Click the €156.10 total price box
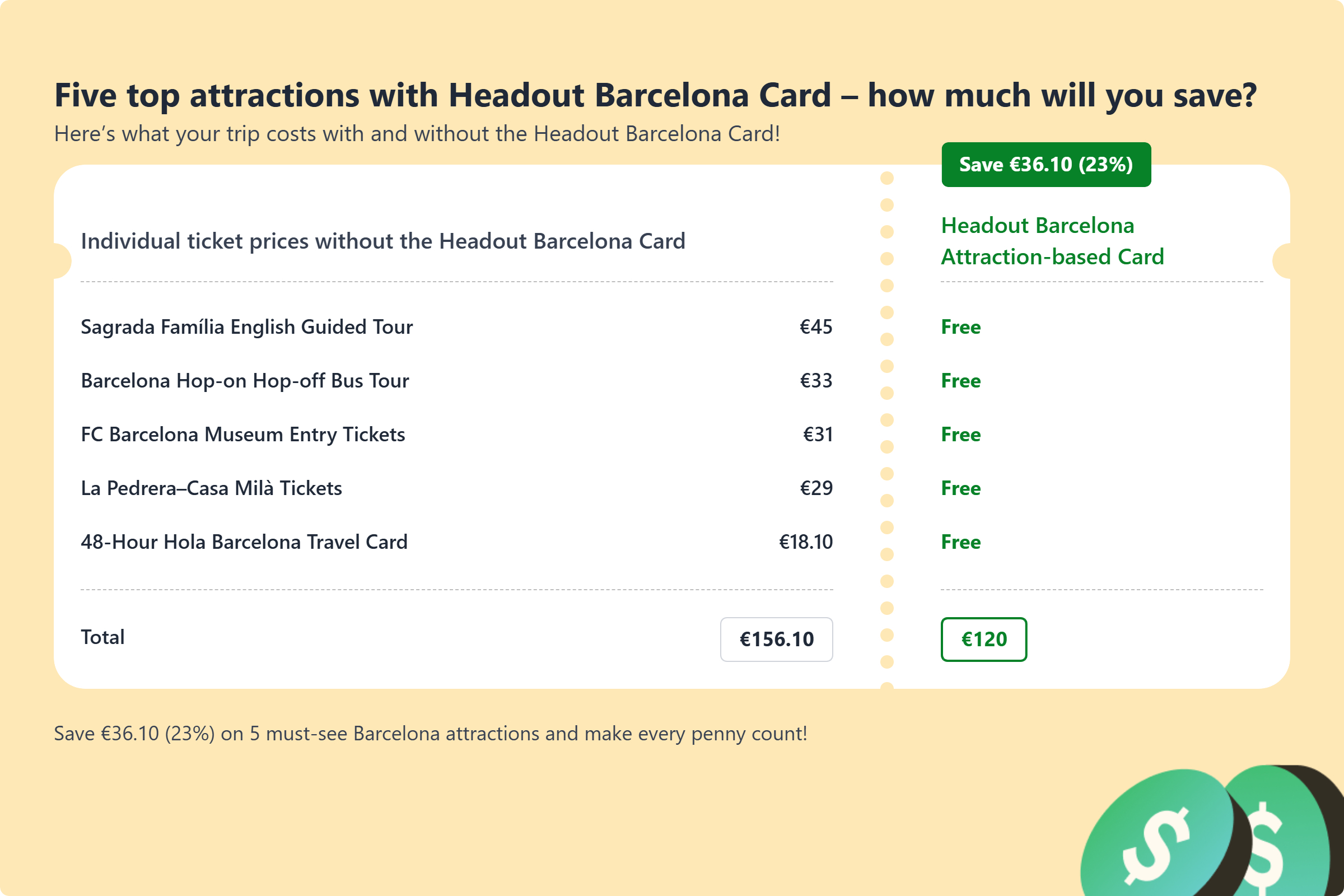This screenshot has height=896, width=1344. point(776,639)
